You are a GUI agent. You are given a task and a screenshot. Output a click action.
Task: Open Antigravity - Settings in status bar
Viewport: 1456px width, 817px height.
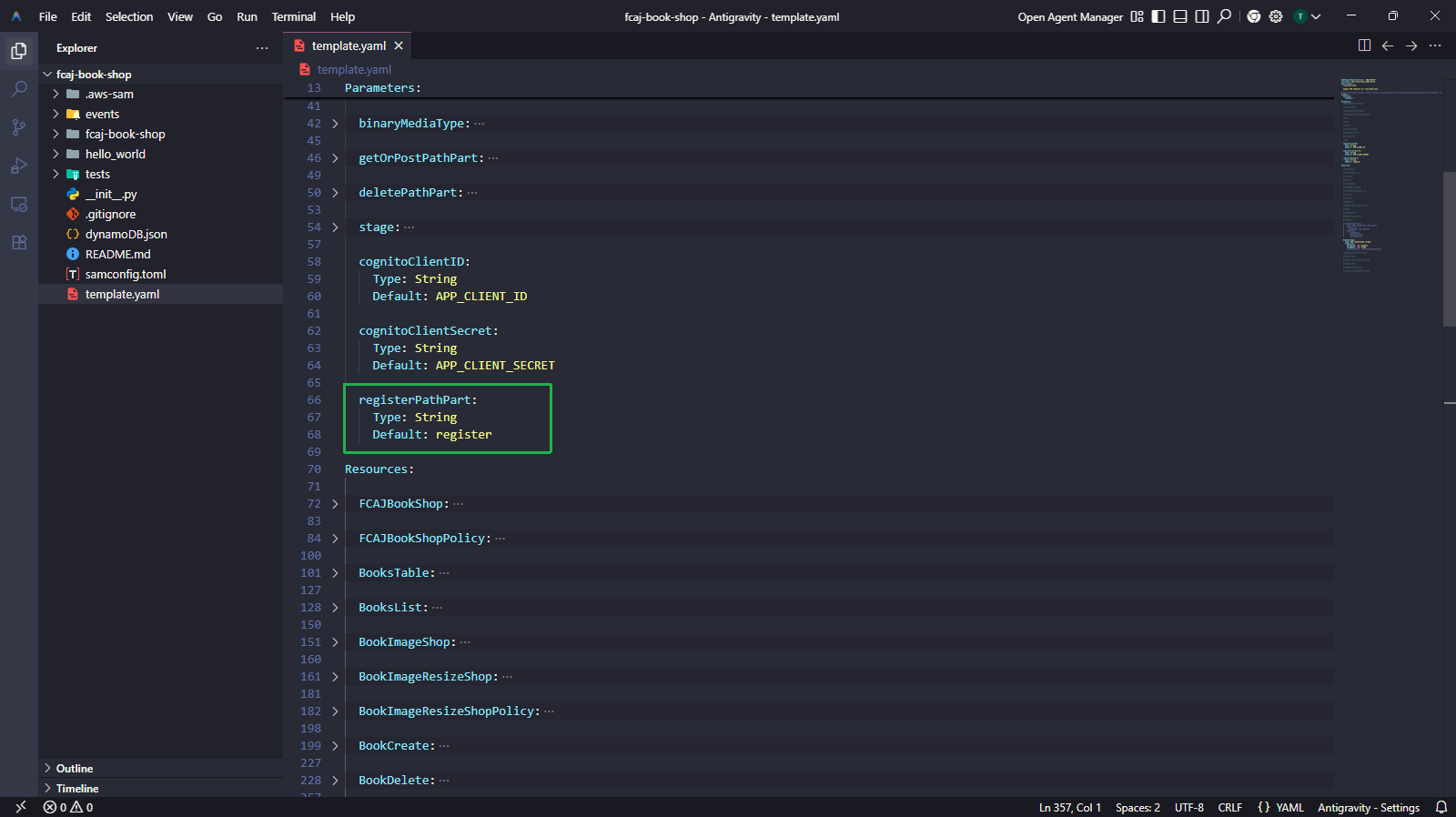(1369, 808)
